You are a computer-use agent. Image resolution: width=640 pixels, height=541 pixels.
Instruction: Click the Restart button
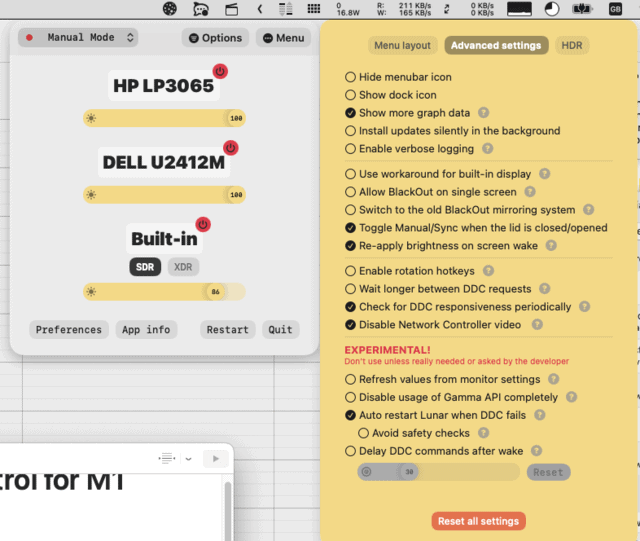coord(227,329)
